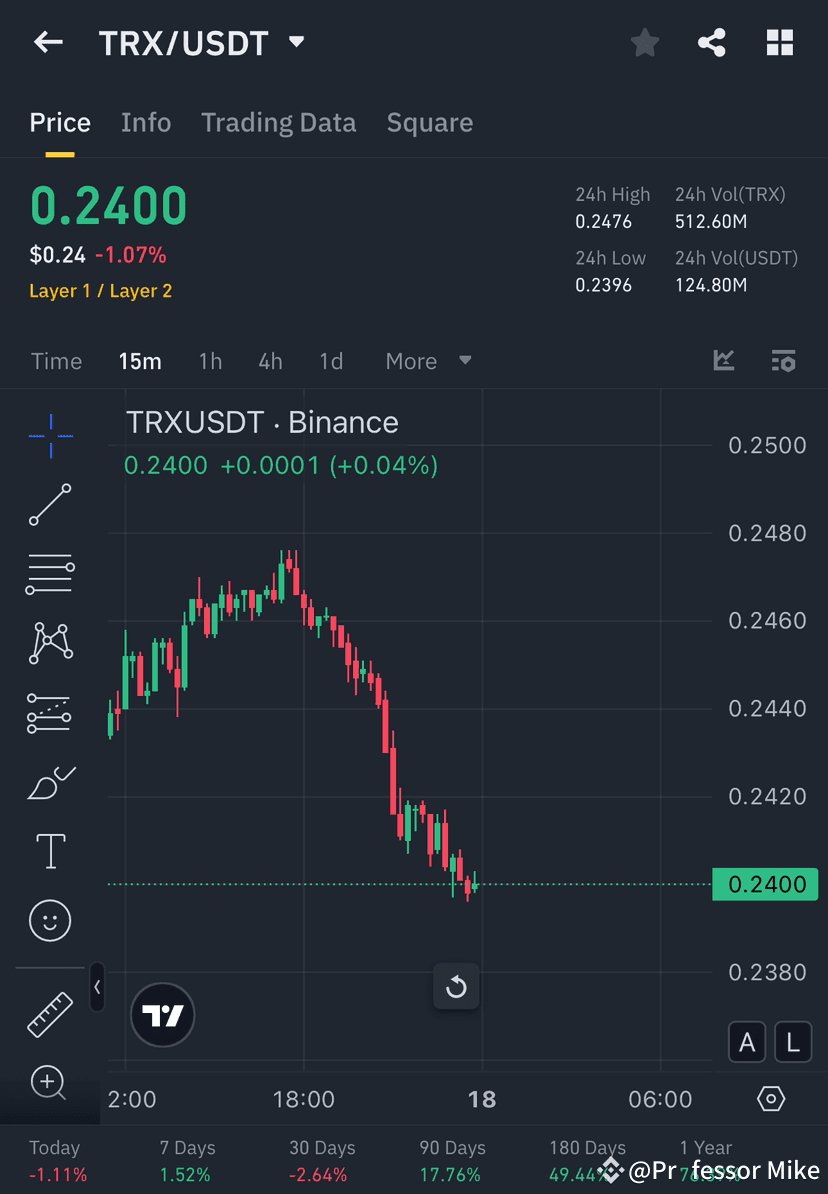Image resolution: width=828 pixels, height=1194 pixels.
Task: Select the crosshair cursor tool
Action: click(x=50, y=435)
